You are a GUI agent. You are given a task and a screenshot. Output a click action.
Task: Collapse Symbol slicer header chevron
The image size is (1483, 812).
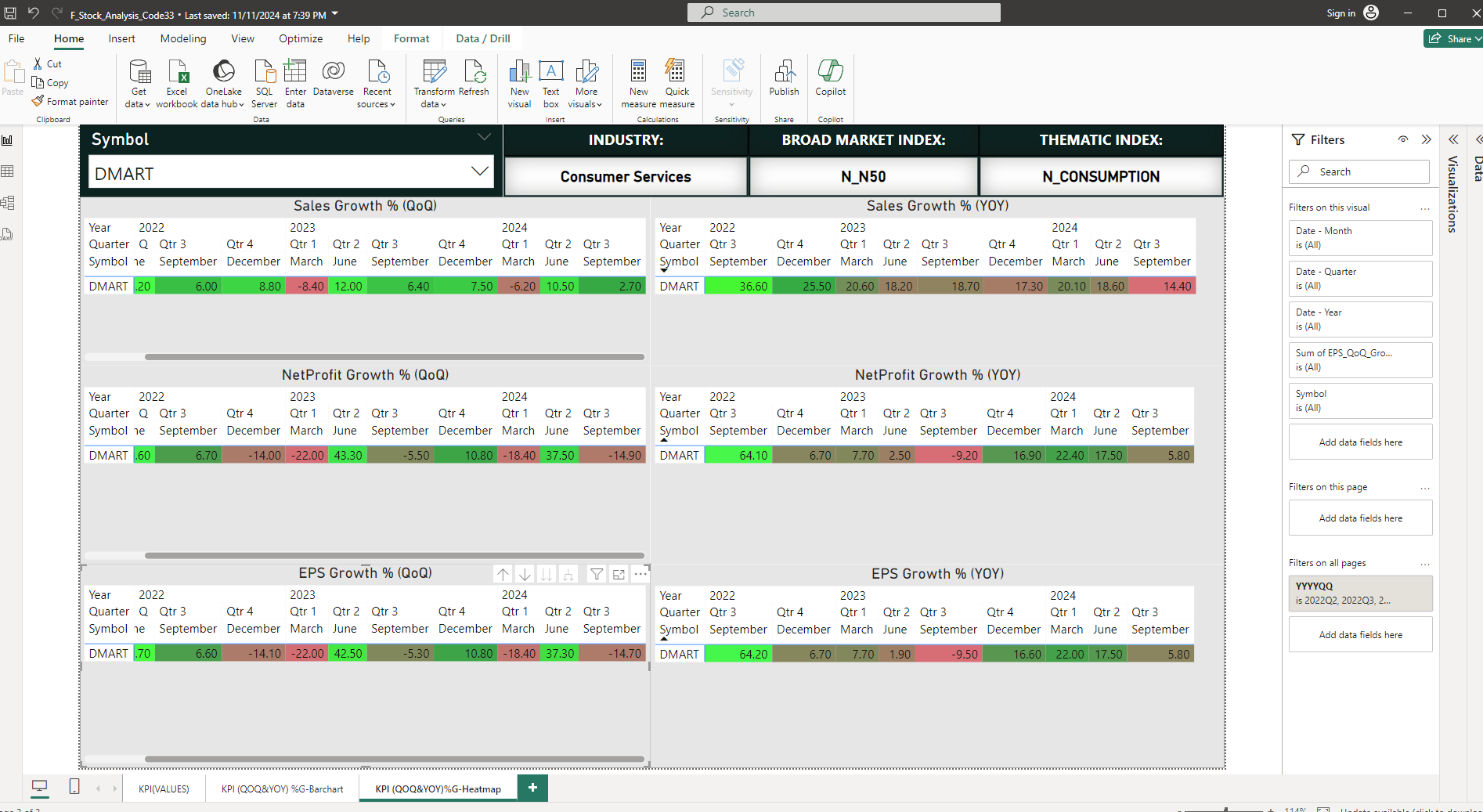[485, 137]
